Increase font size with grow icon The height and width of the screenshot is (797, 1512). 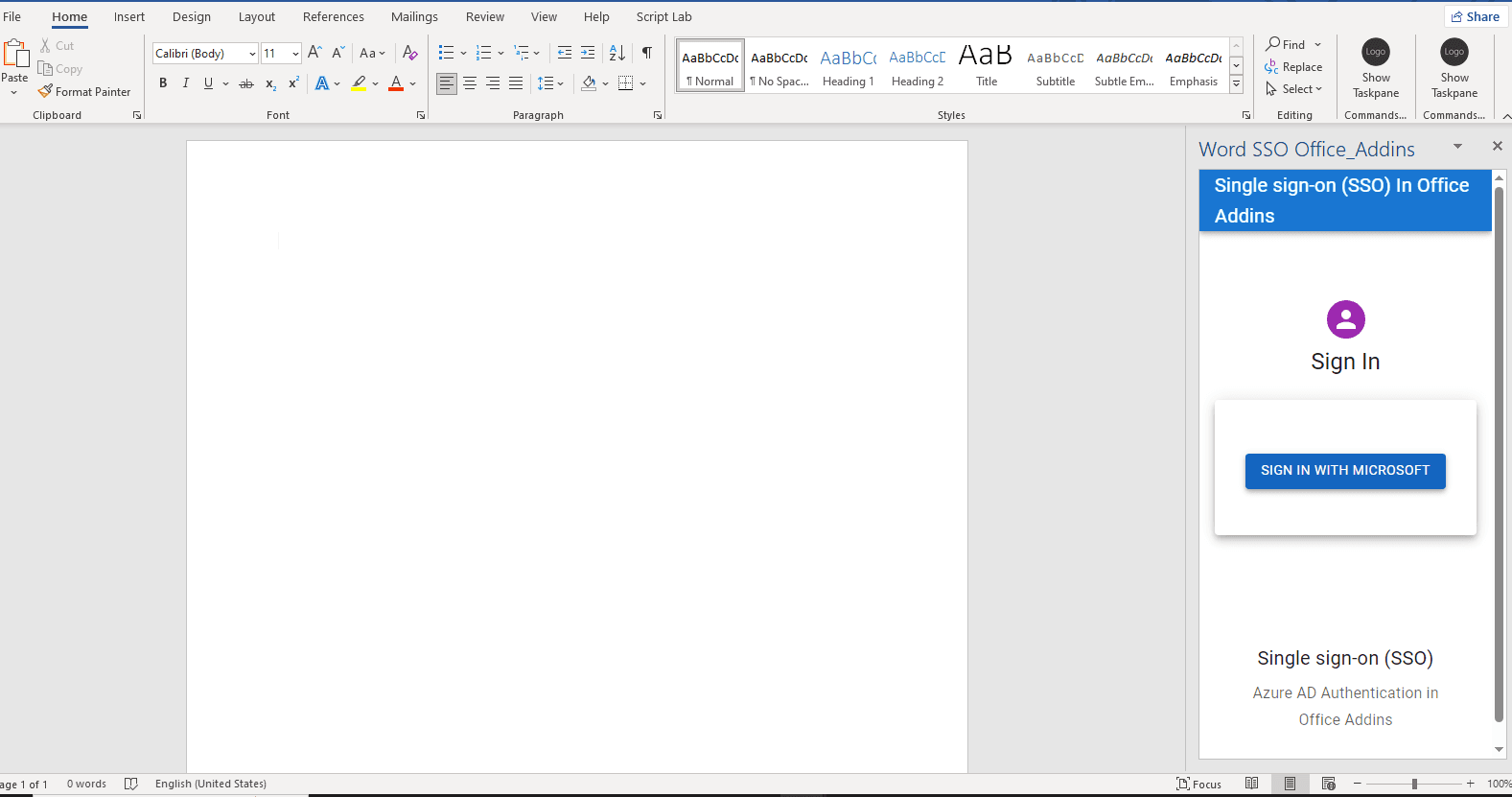tap(314, 53)
